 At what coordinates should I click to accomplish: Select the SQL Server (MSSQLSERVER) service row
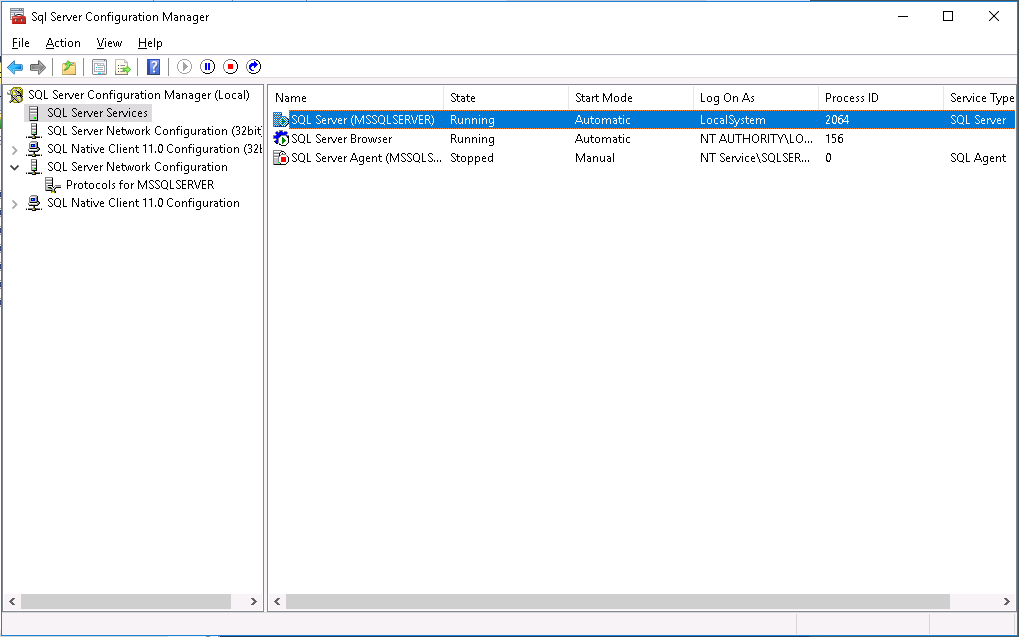click(643, 120)
